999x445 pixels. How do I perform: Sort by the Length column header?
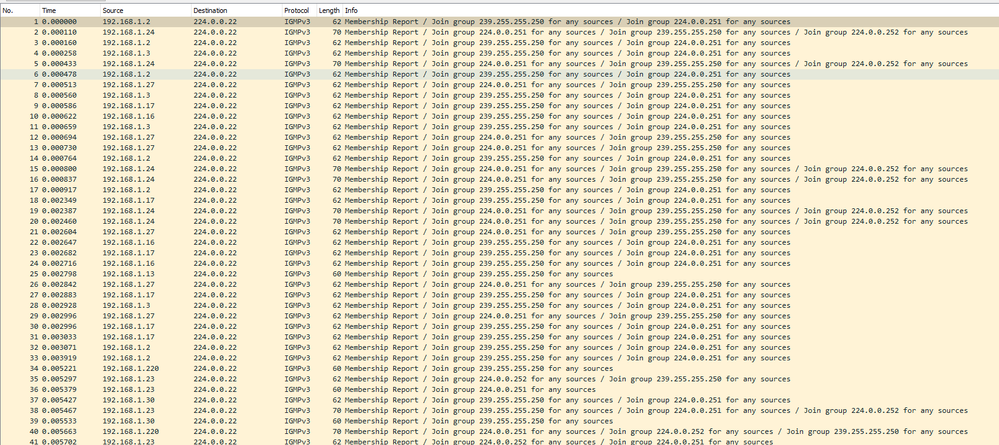point(329,11)
